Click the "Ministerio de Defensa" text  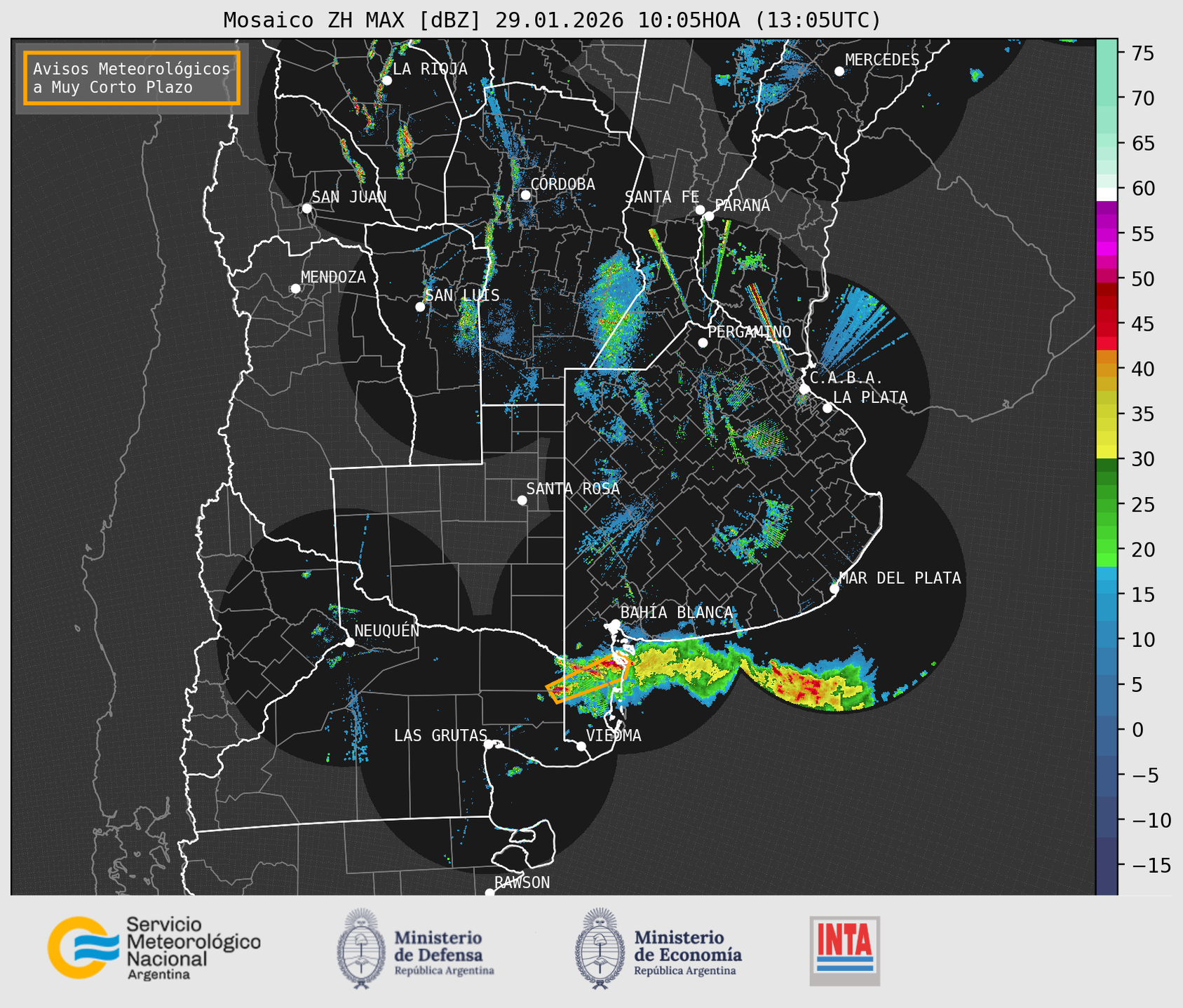439,946
